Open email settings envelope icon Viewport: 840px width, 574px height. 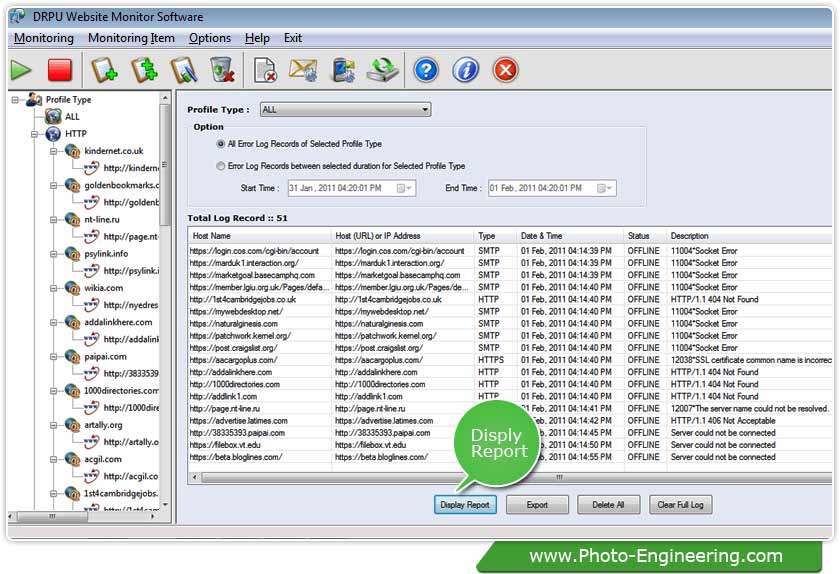point(303,70)
